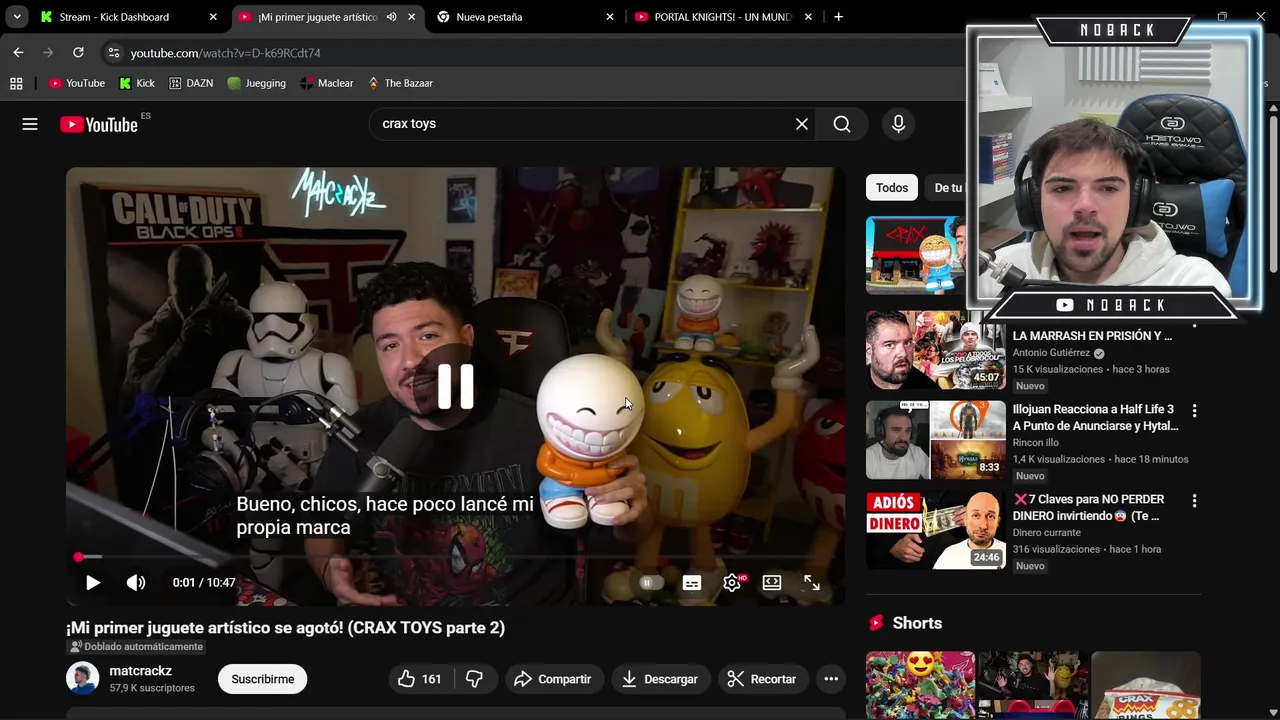Mute the playing YouTube tab audio icon

tap(391, 17)
